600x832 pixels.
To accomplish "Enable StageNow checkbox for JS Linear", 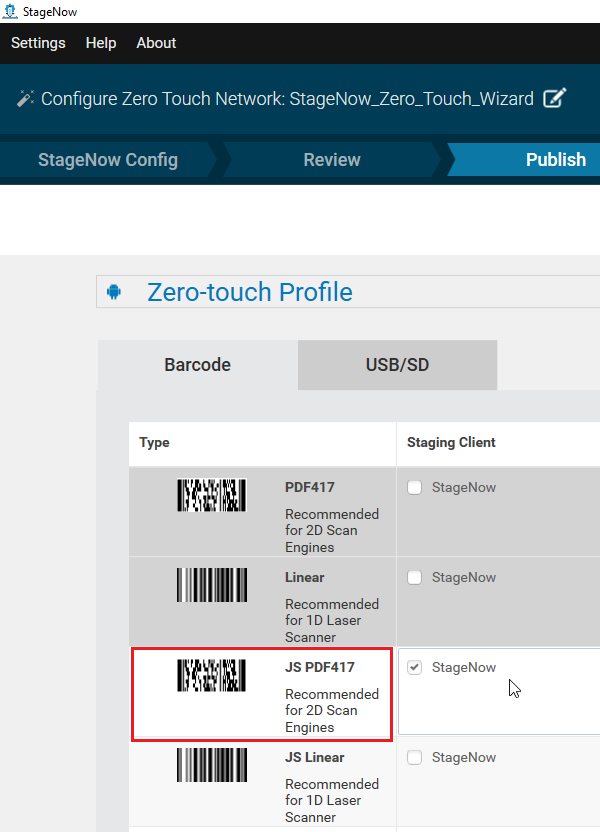I will pyautogui.click(x=414, y=757).
